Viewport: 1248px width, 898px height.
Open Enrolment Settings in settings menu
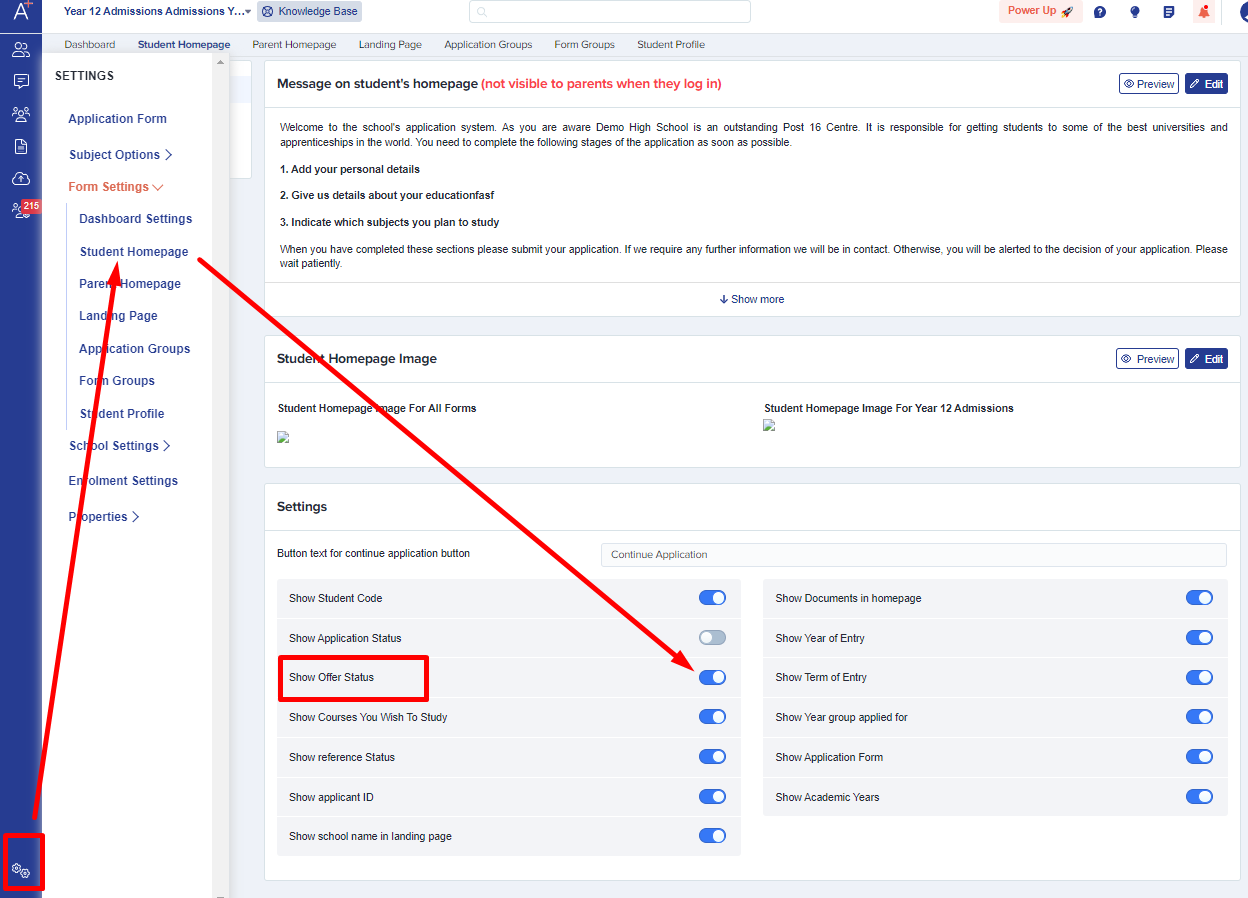(123, 481)
